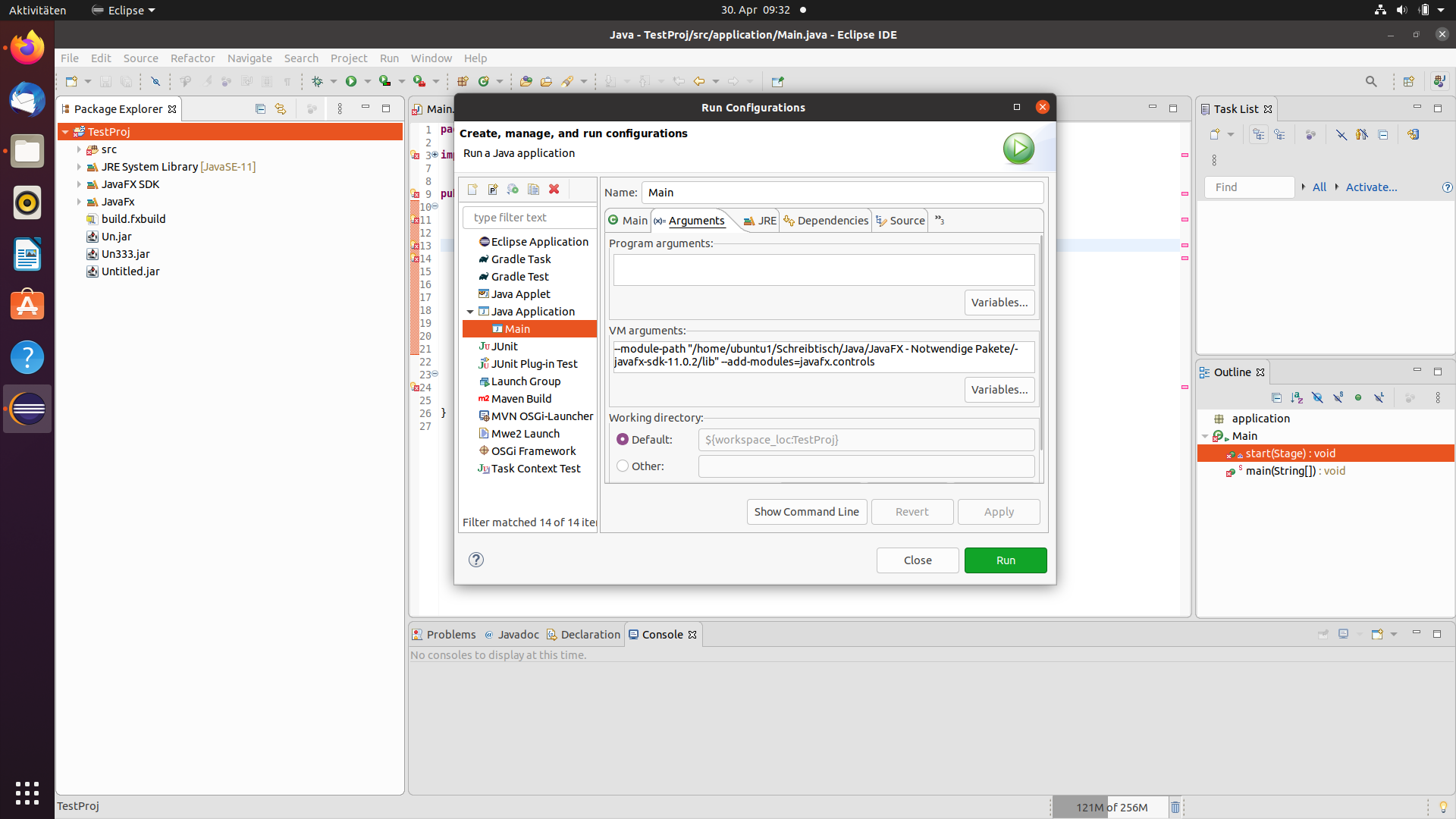Viewport: 1456px width, 819px height.
Task: Click the Debug bug icon in toolbar
Action: pyautogui.click(x=317, y=81)
